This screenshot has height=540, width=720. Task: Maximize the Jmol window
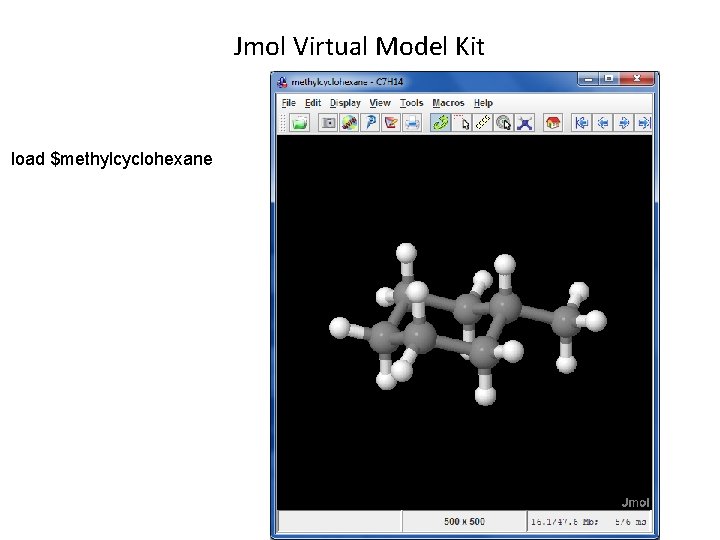point(609,79)
